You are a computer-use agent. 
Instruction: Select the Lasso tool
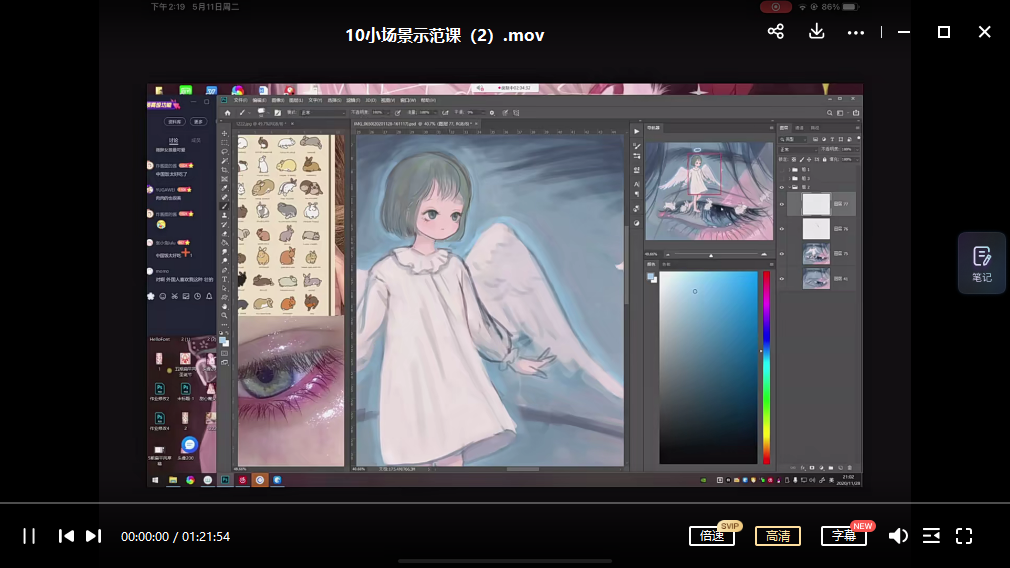[x=224, y=152]
